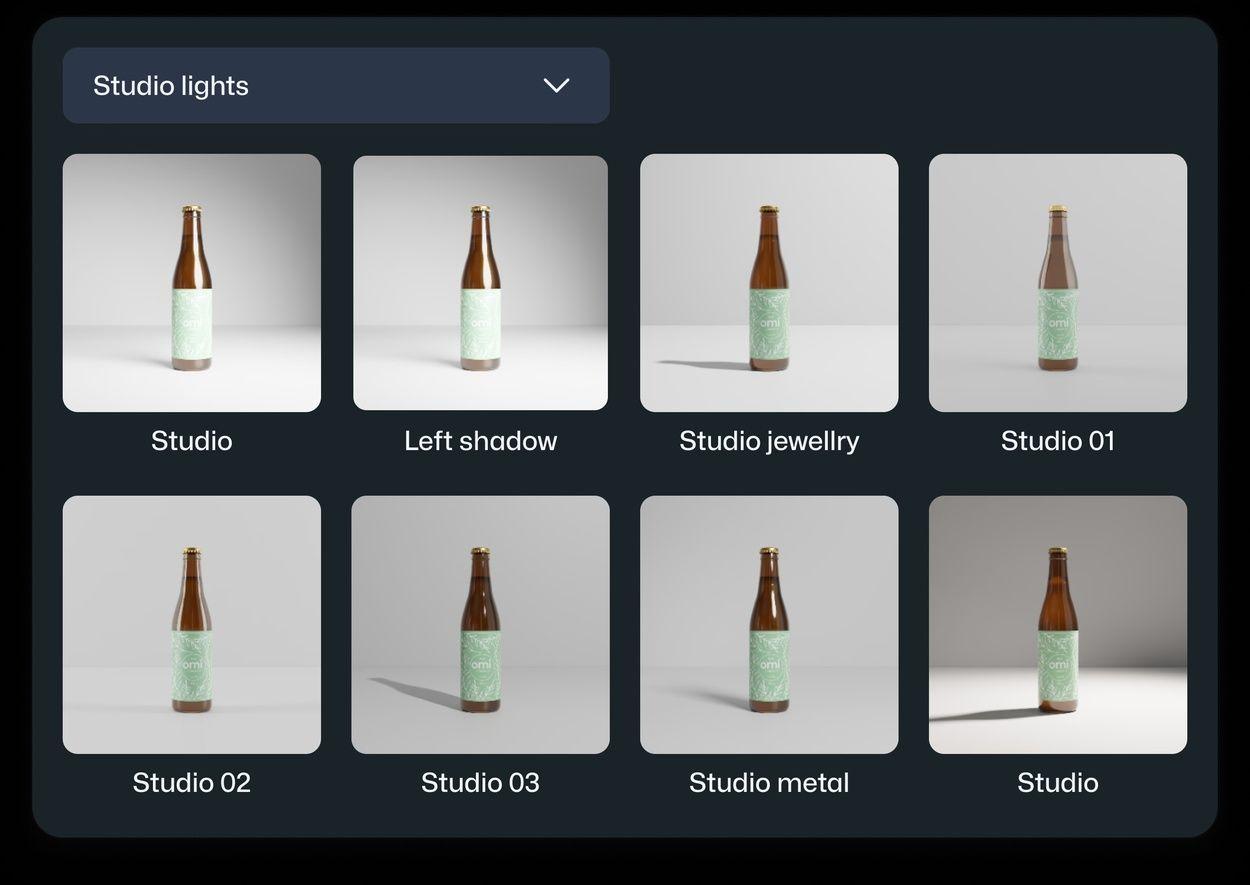Apply the Studio 02 lighting preset

point(191,624)
